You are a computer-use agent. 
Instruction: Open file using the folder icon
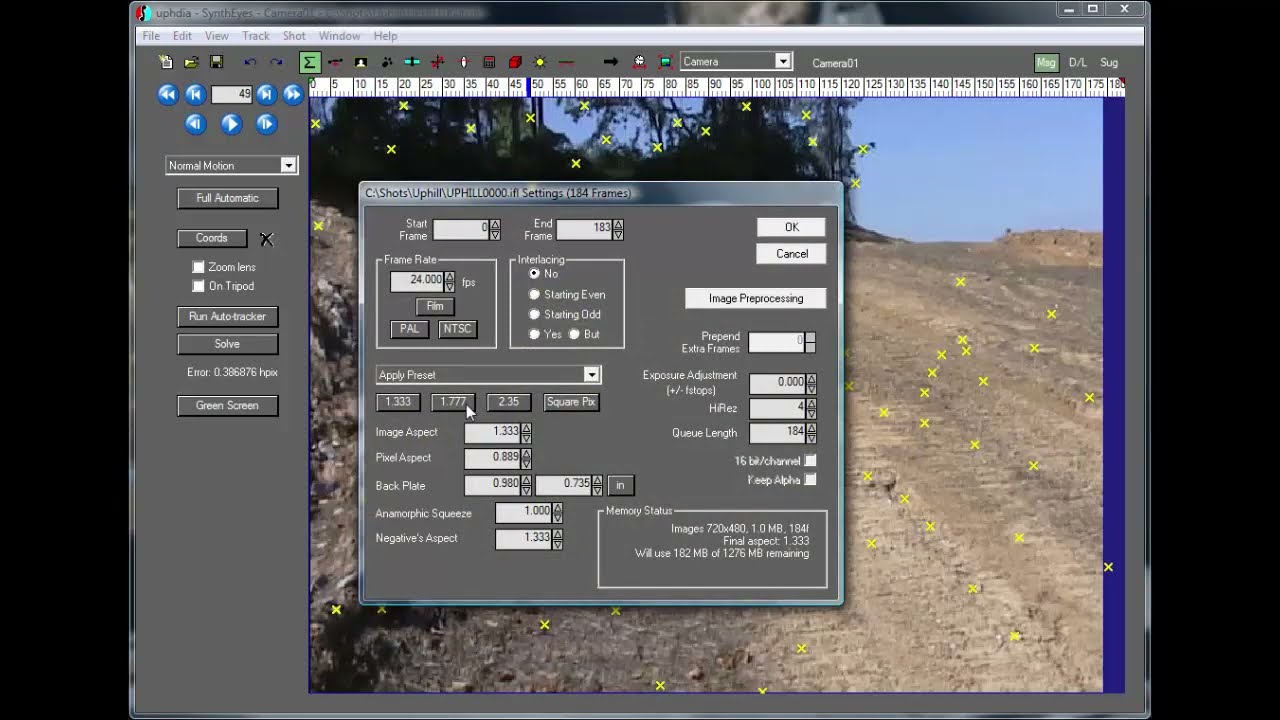pyautogui.click(x=191, y=62)
